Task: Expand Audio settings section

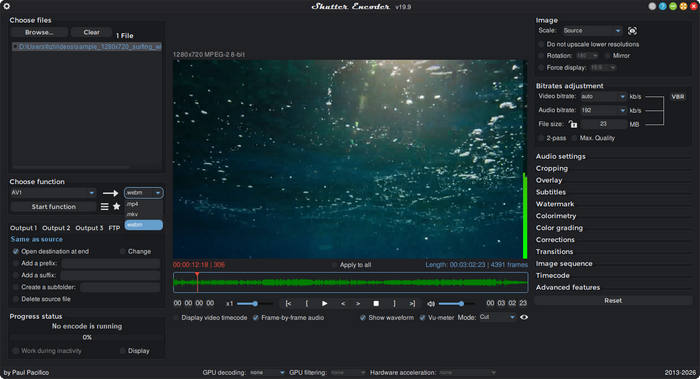Action: coord(561,156)
